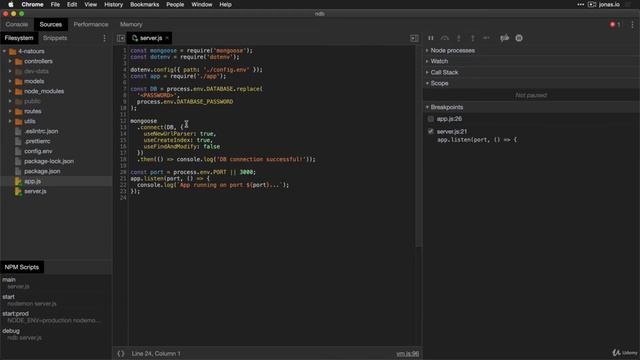Click the screen recording menu bar icon
The image size is (640, 360).
coord(592,4)
